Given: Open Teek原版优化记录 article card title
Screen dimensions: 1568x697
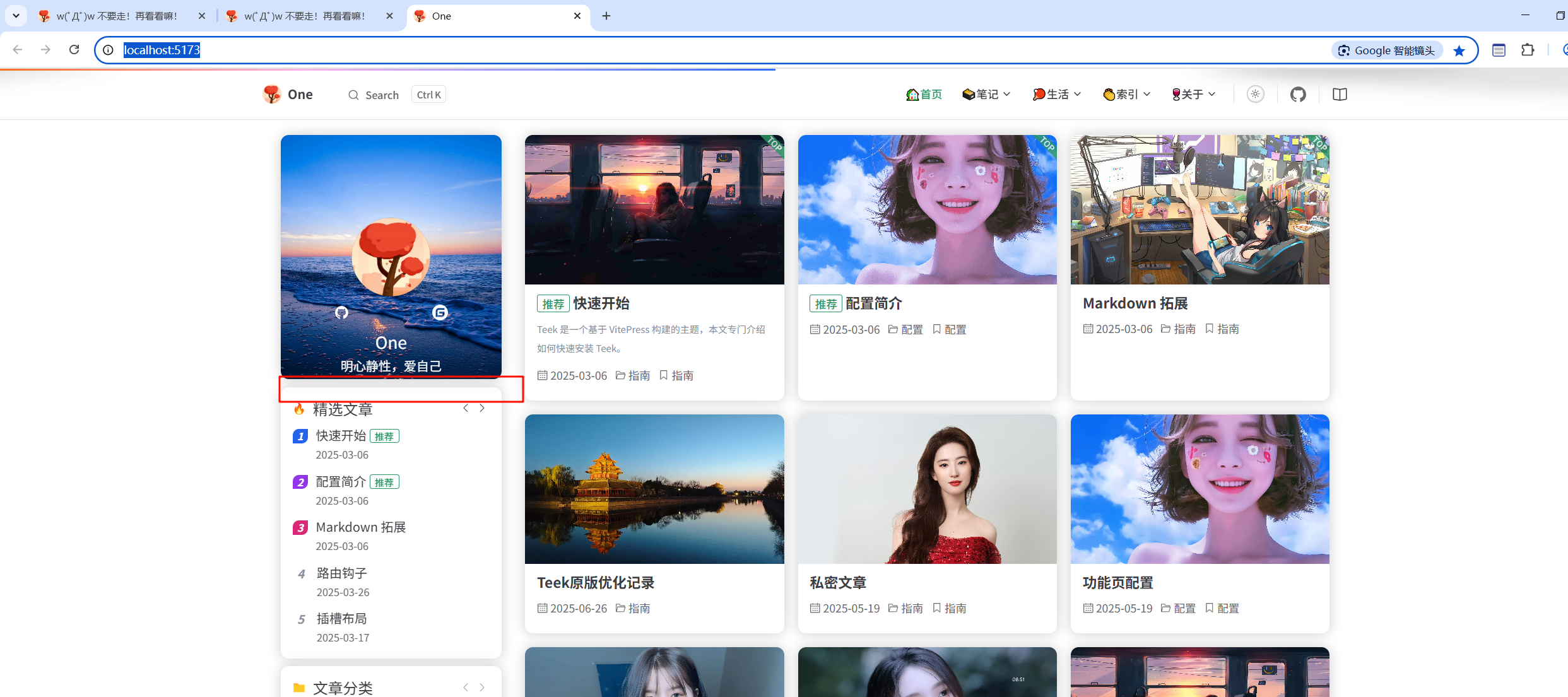Looking at the screenshot, I should 596,583.
